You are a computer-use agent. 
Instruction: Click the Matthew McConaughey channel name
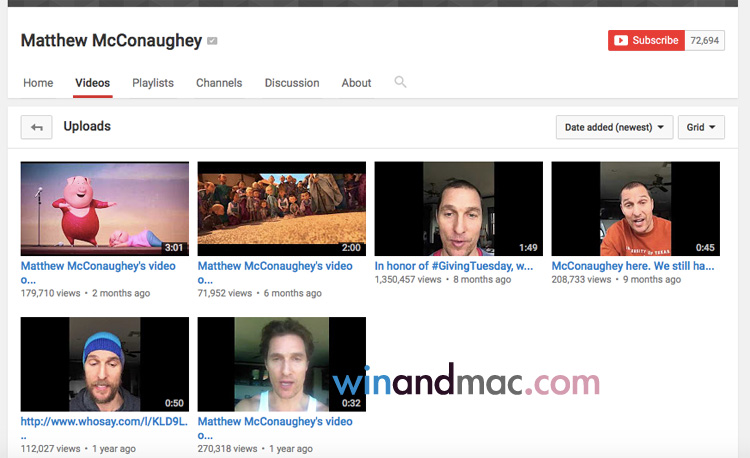tap(111, 41)
